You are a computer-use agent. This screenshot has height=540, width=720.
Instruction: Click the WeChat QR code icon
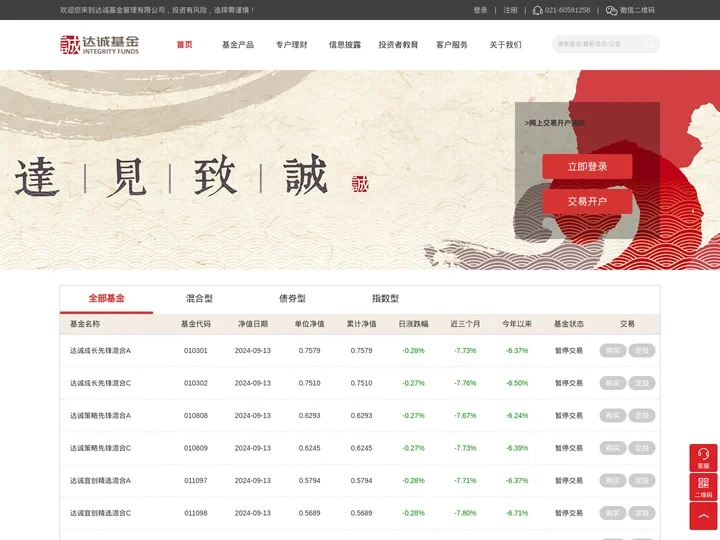tap(611, 10)
